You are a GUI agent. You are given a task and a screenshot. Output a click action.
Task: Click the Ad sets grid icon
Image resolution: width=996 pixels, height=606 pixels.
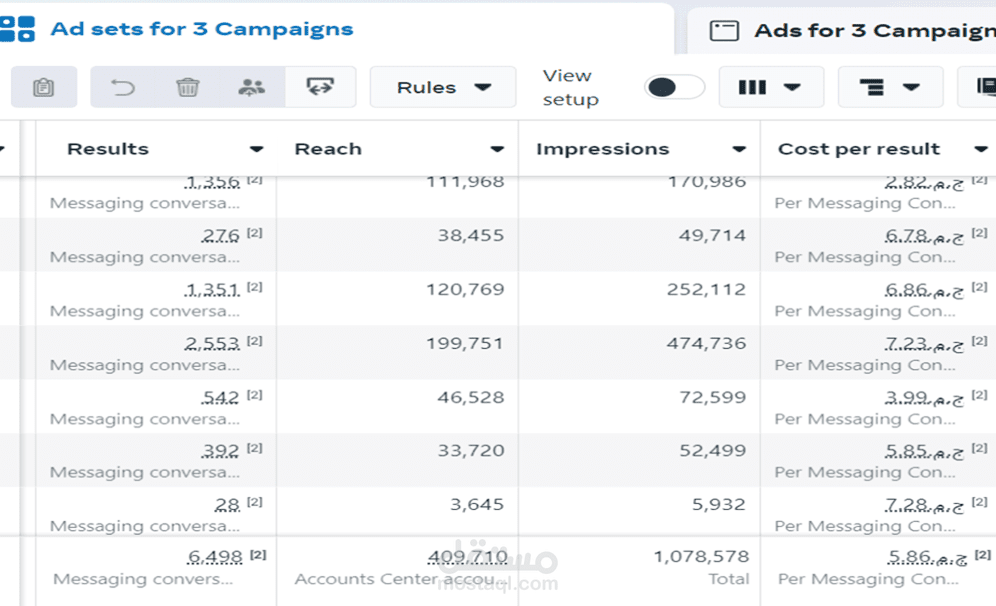pos(17,29)
